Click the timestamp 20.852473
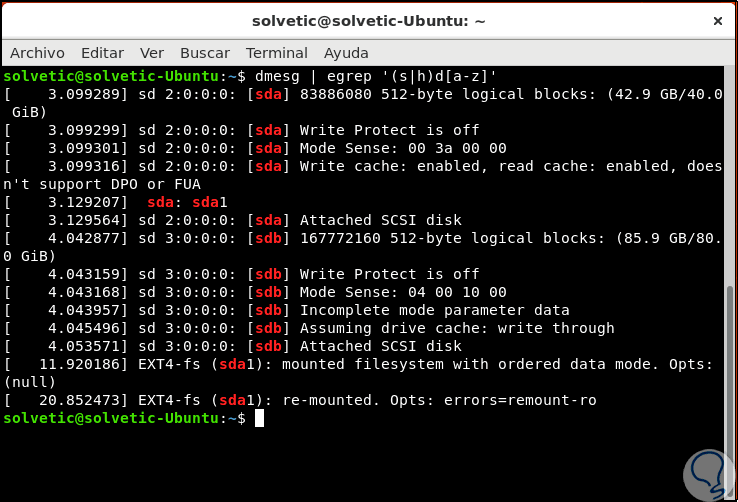The height and width of the screenshot is (502, 738). click(x=80, y=400)
